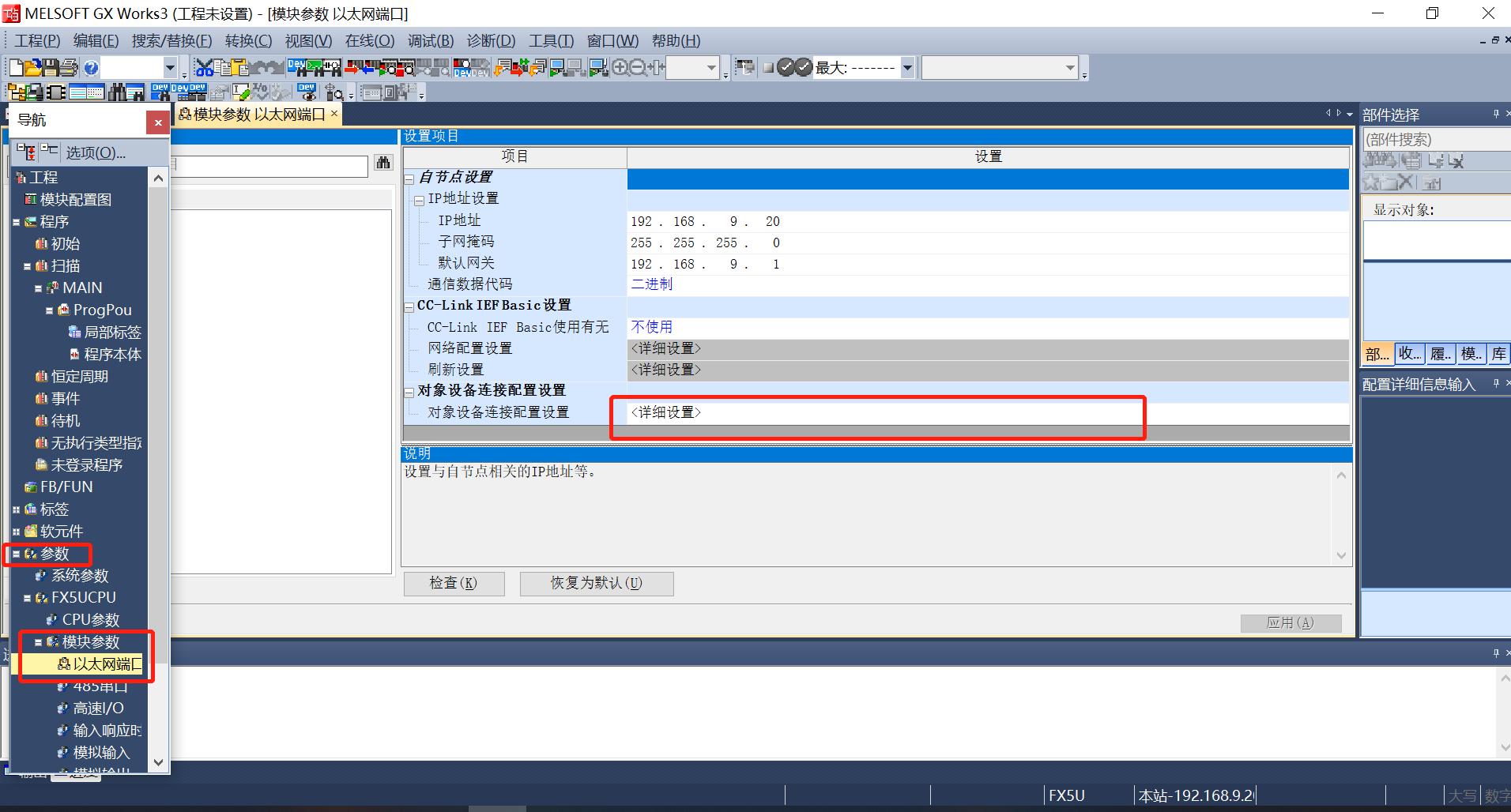Screen dimensions: 1511x812
Task: Toggle pin on 部件选择 panel
Action: (x=1495, y=115)
